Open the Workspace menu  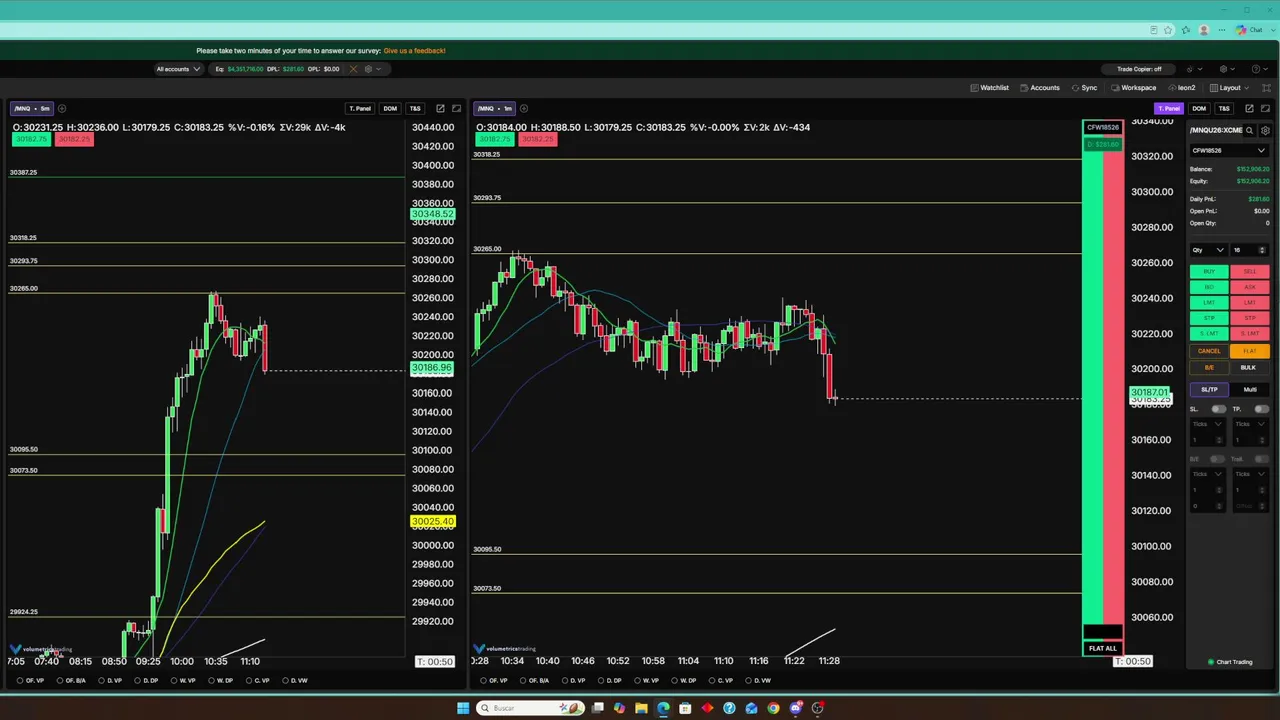pyautogui.click(x=1133, y=88)
